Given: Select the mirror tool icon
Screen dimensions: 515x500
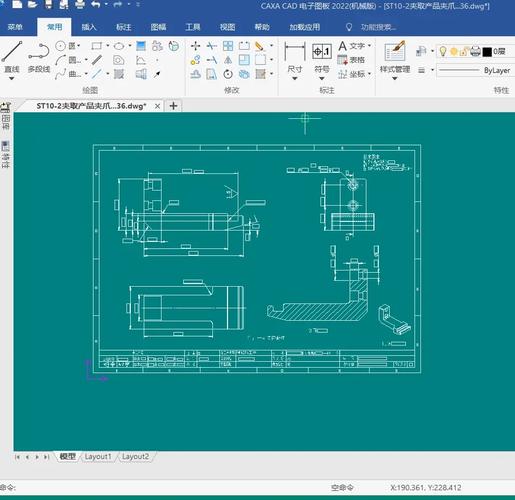Looking at the screenshot, I should click(x=228, y=60).
